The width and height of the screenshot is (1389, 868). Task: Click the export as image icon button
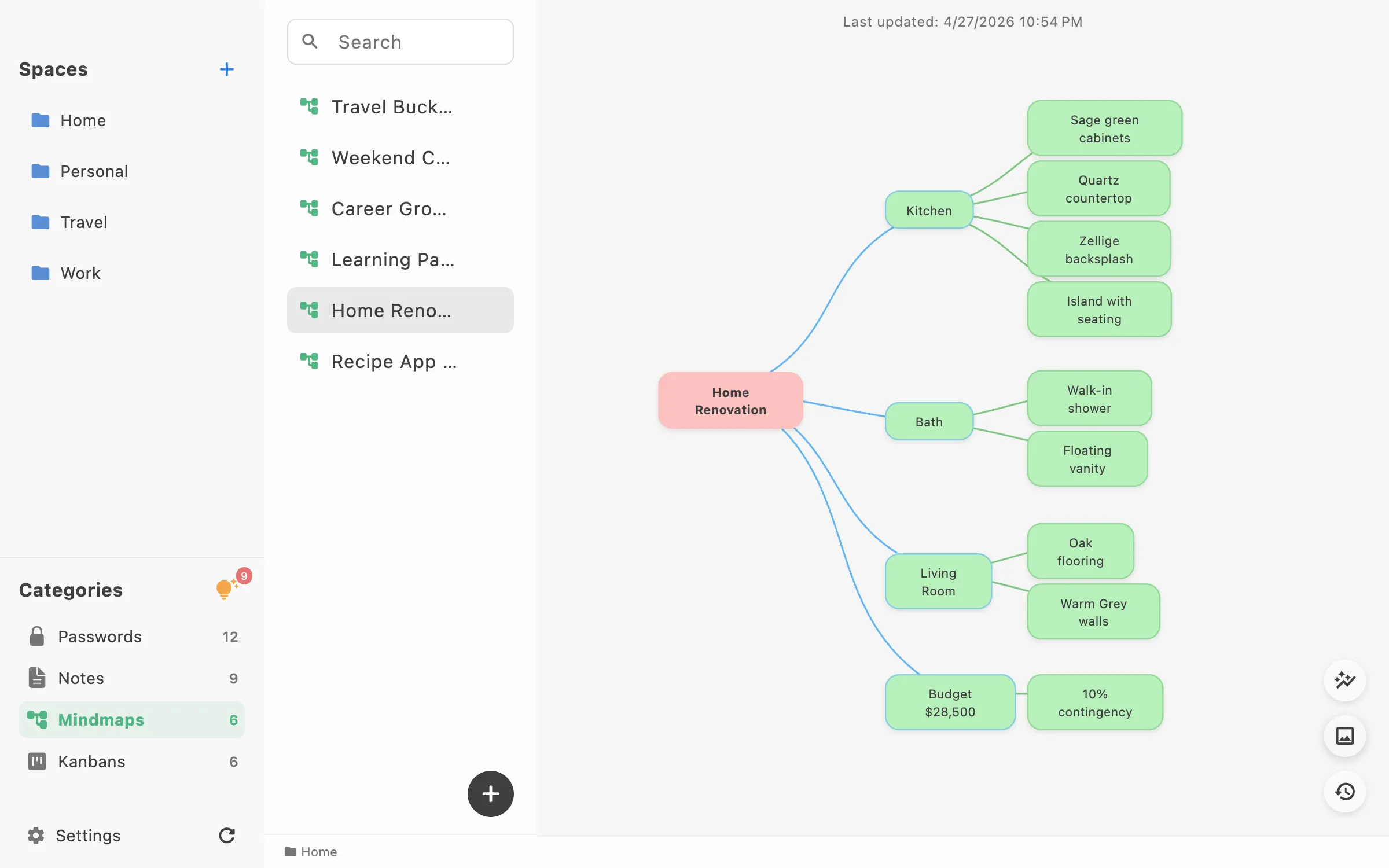point(1345,736)
